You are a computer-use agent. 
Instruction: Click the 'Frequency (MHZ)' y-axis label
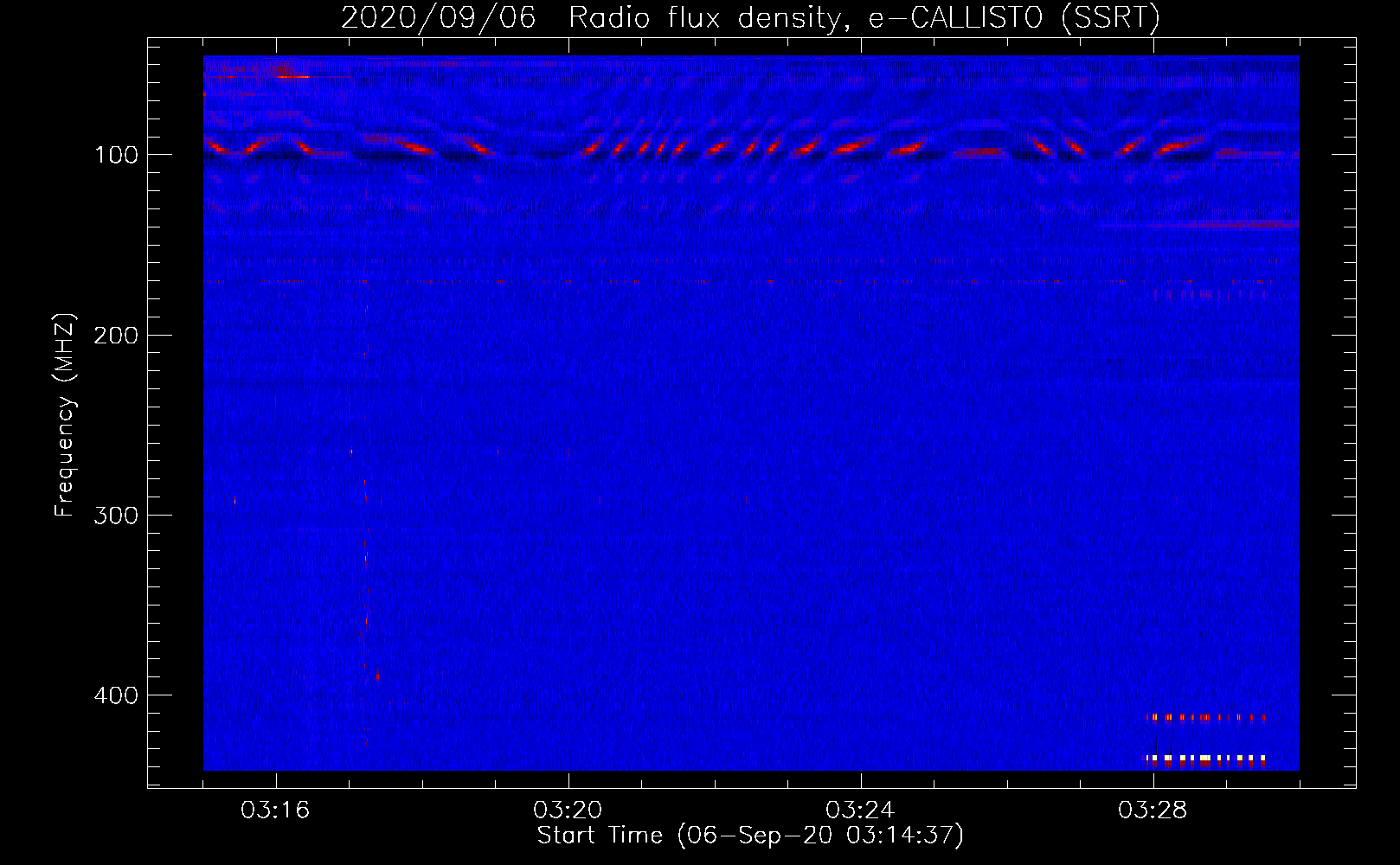coord(65,415)
